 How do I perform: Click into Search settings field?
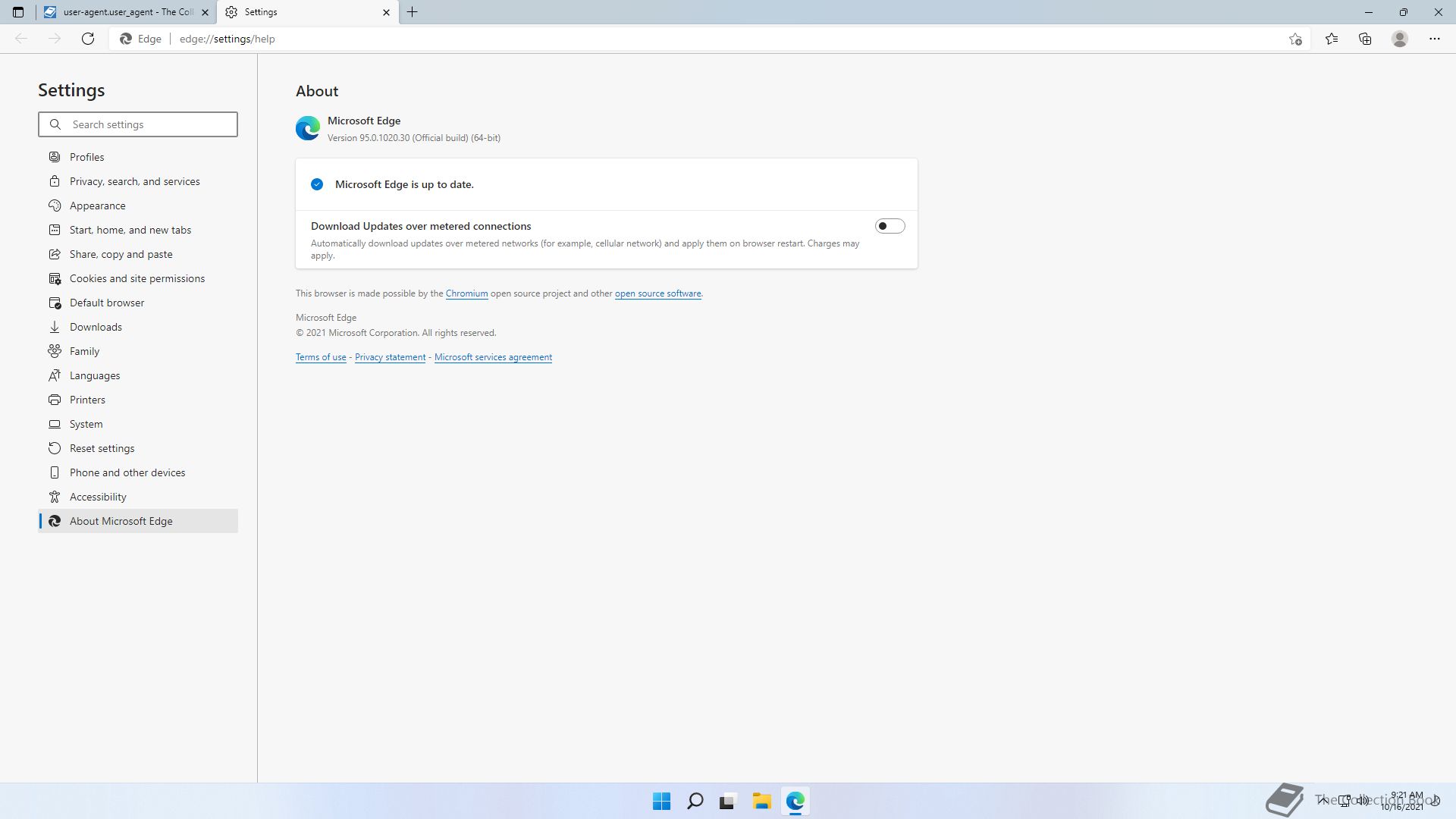click(x=138, y=124)
